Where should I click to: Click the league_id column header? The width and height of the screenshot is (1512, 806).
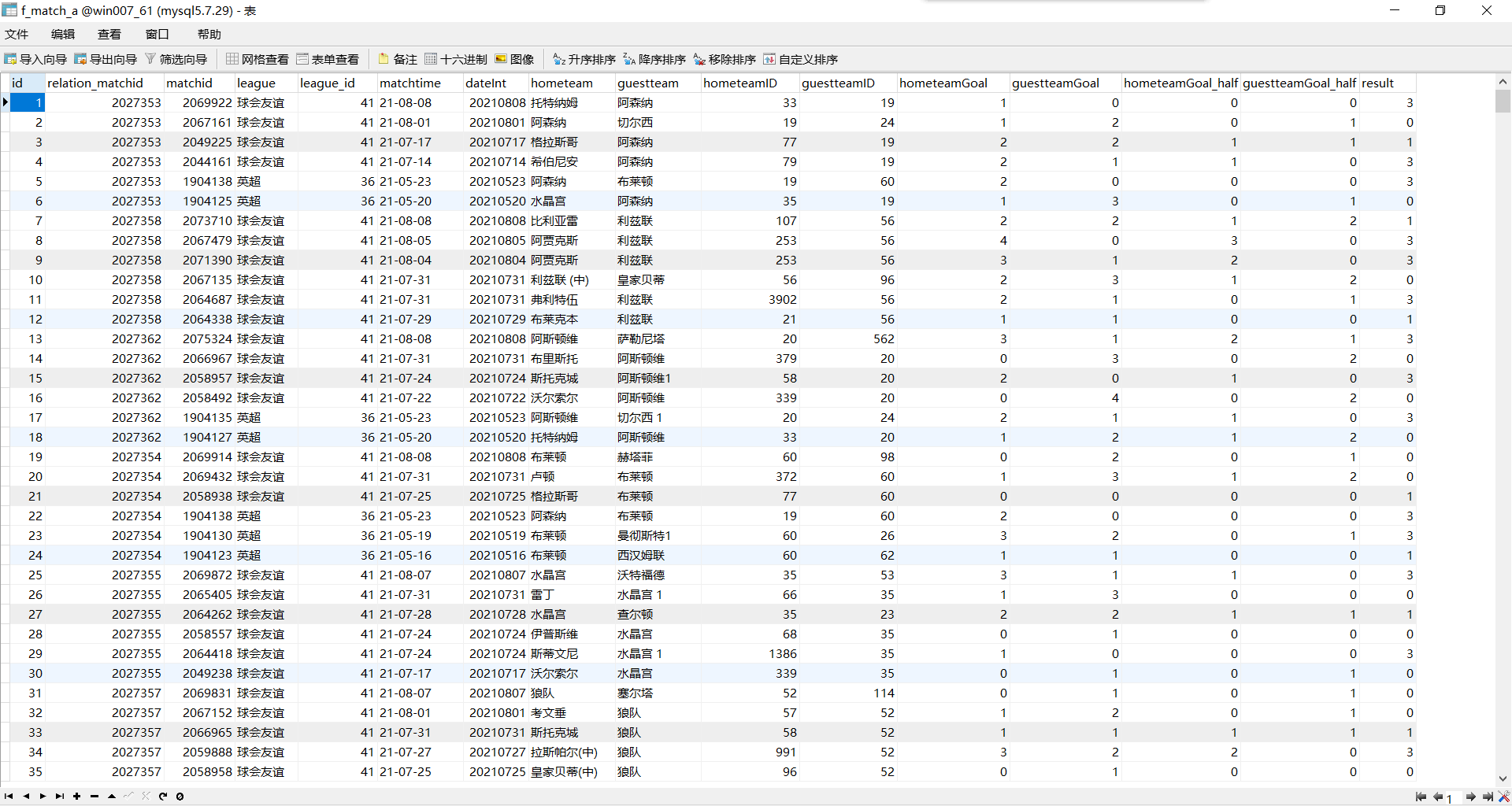337,83
